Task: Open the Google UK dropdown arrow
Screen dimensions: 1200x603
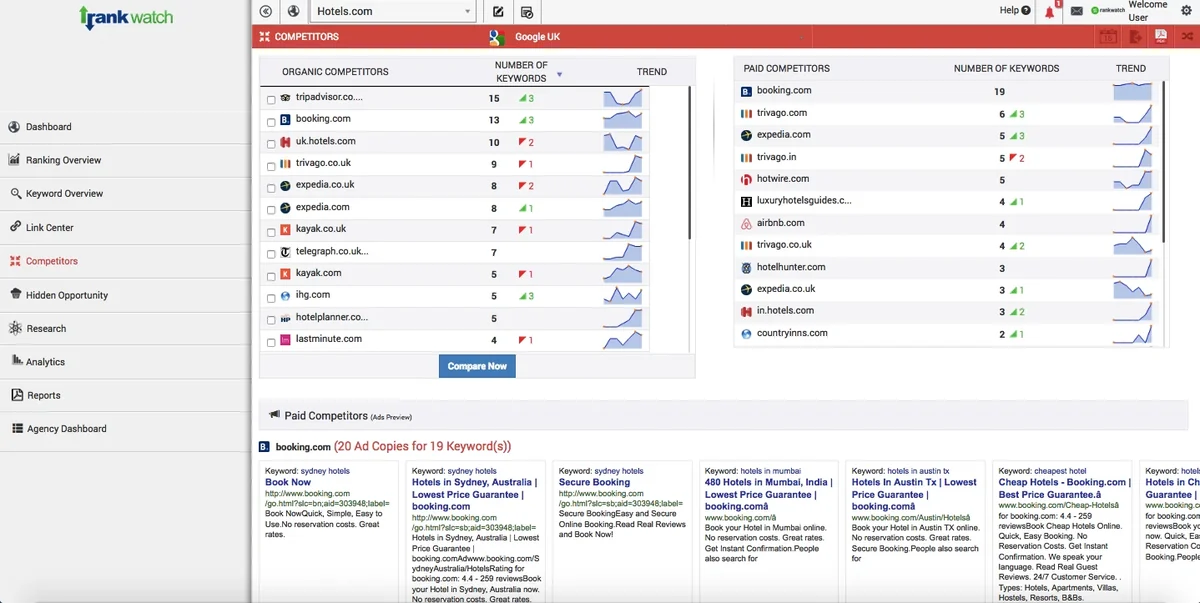Action: tap(802, 38)
